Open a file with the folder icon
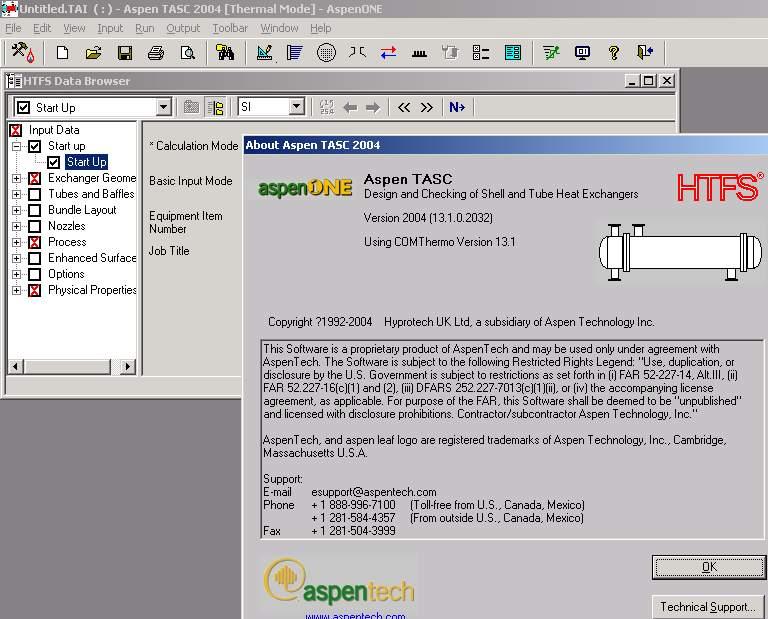 (x=93, y=52)
